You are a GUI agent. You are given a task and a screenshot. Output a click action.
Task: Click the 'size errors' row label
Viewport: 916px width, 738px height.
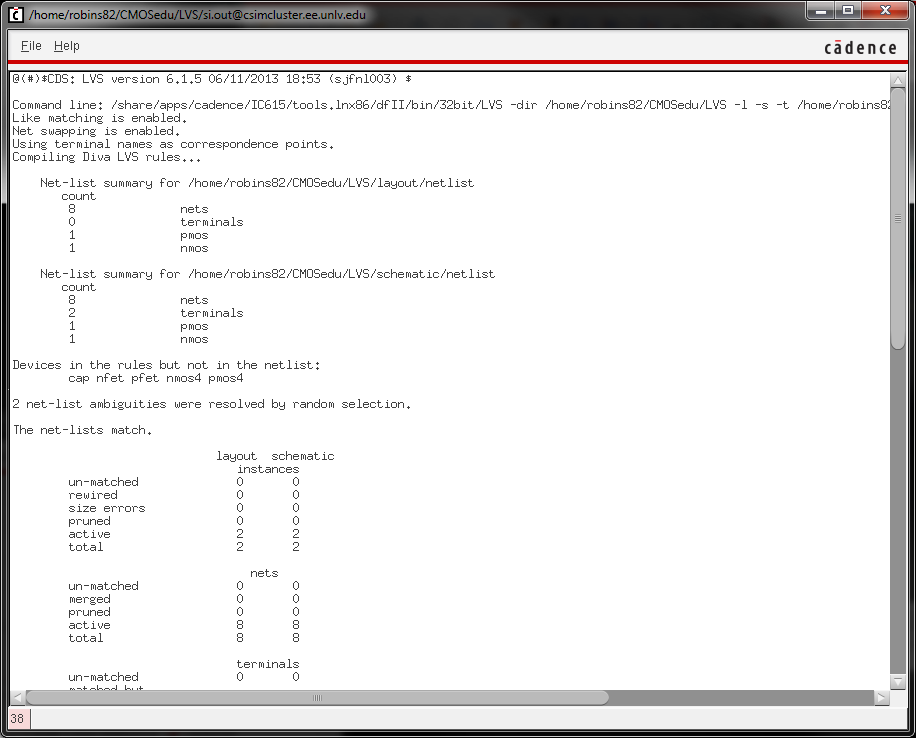tap(106, 508)
